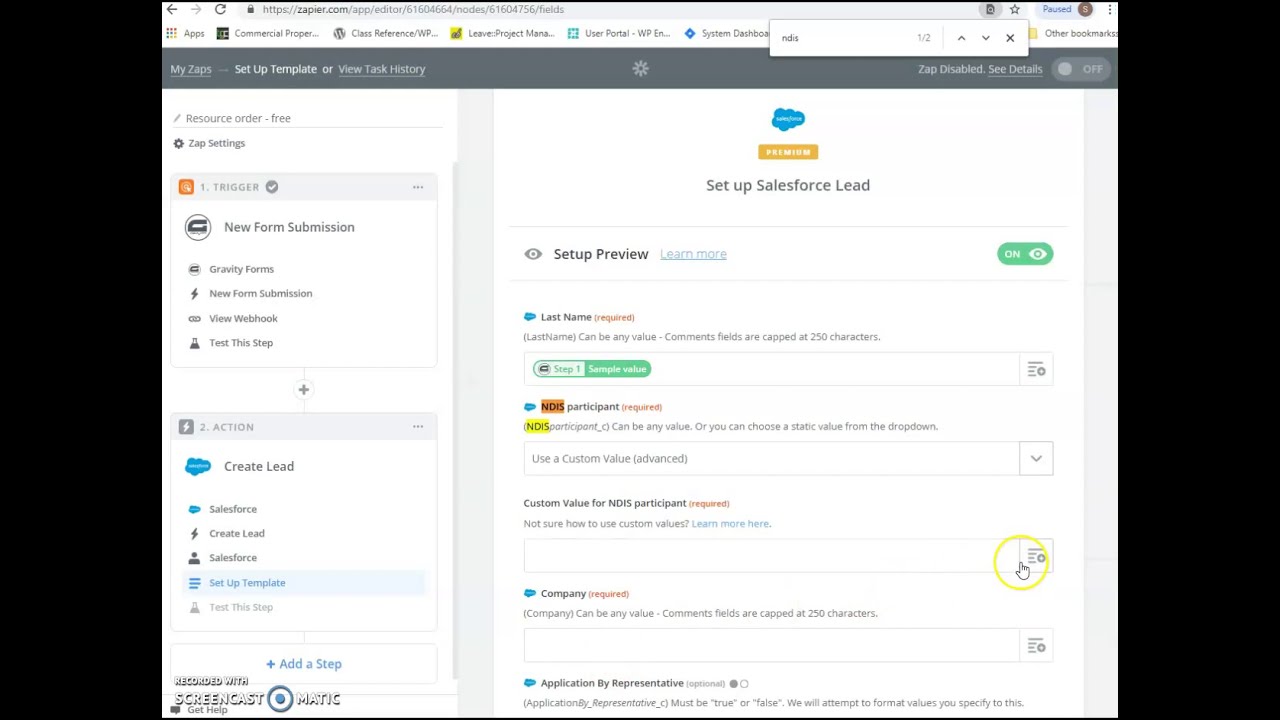Screen dimensions: 1280x720
Task: Open My Zaps breadcrumb link
Action: [x=191, y=69]
